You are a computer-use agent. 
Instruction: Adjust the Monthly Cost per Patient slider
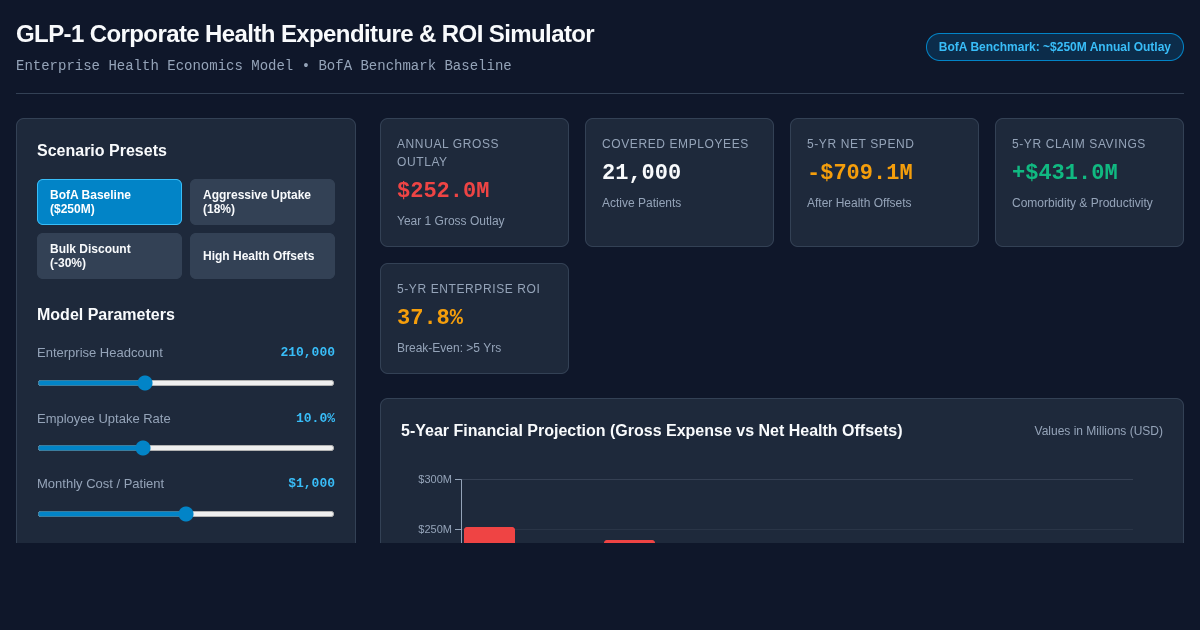coord(186,514)
